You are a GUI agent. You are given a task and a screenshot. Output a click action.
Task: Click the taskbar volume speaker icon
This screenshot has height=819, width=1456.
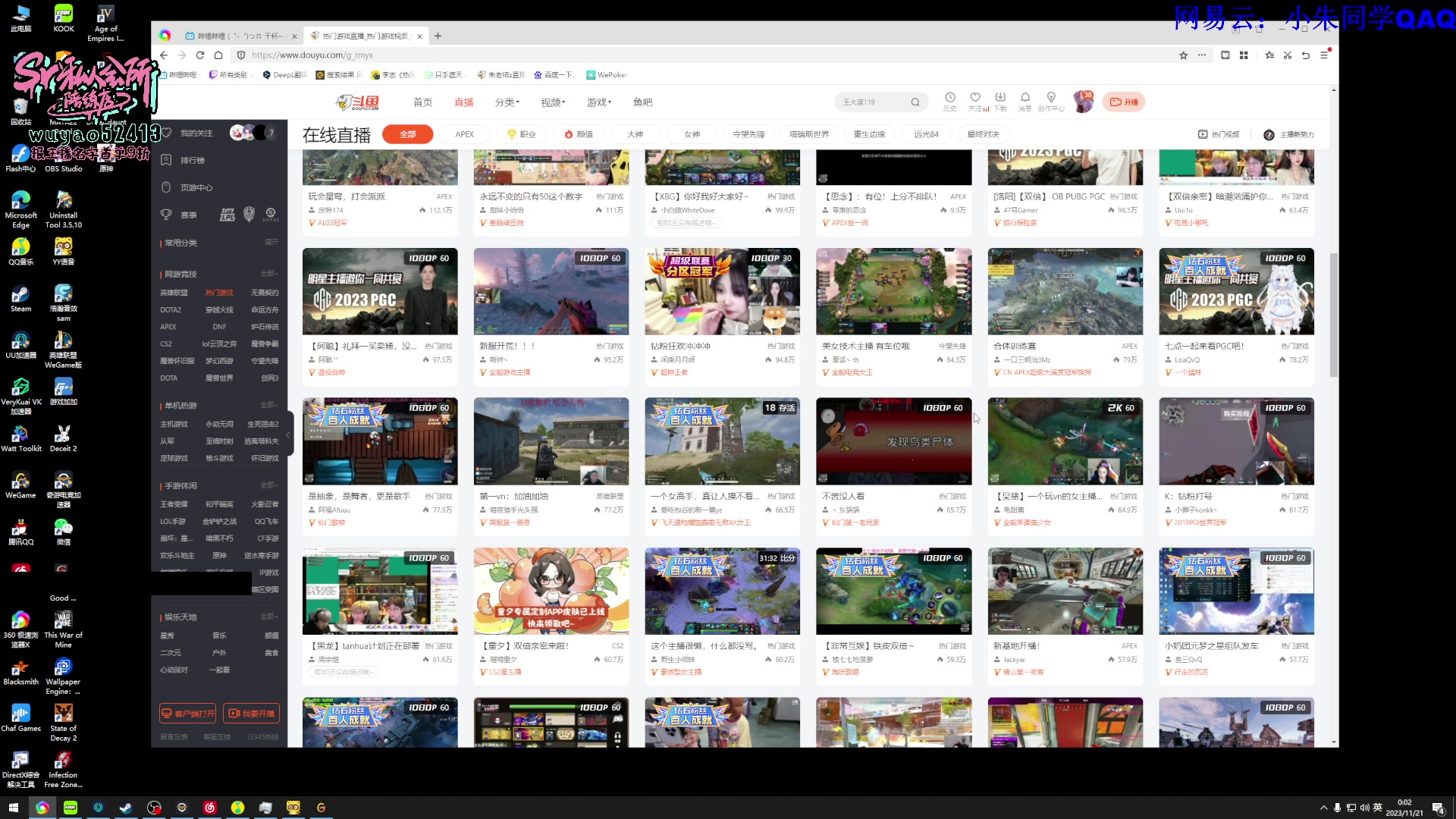[1364, 808]
